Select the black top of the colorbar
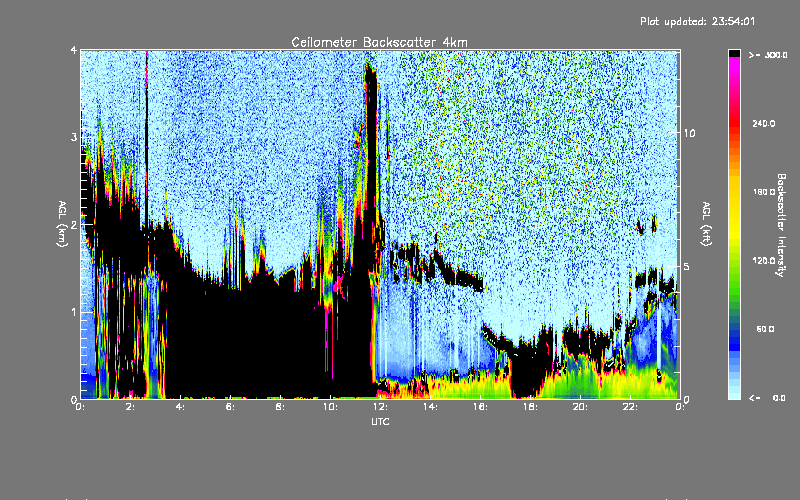The height and width of the screenshot is (500, 800). [734, 53]
